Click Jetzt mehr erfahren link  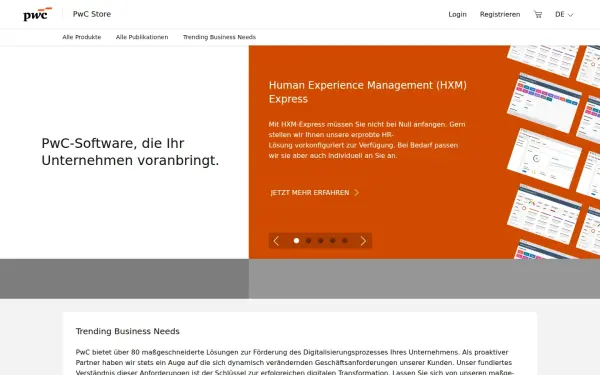(315, 192)
